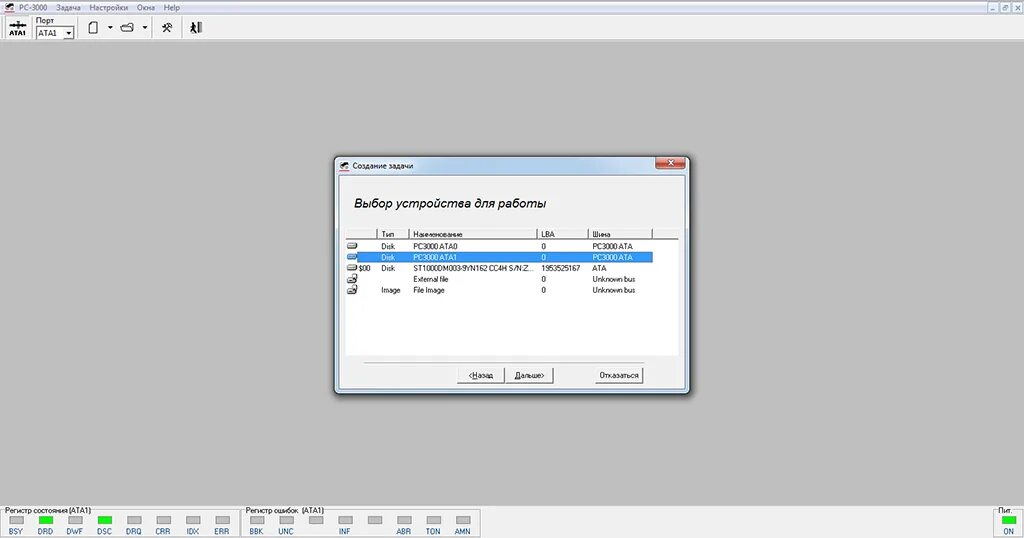1024x538 pixels.
Task: Click Image type cell of File Image
Action: pyautogui.click(x=391, y=290)
